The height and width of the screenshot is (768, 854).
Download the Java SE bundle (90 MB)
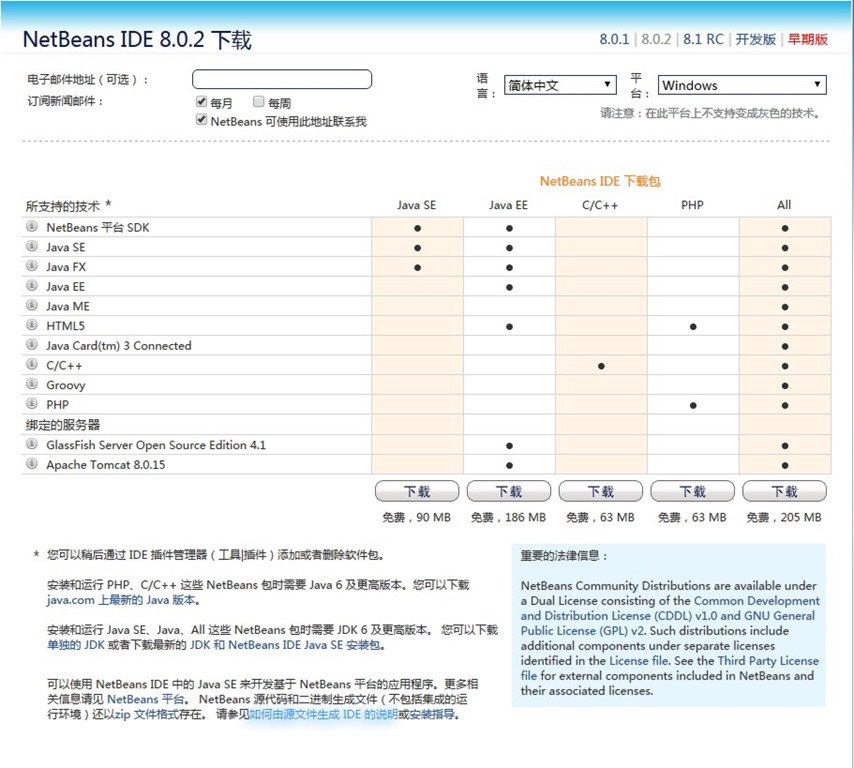(x=417, y=491)
